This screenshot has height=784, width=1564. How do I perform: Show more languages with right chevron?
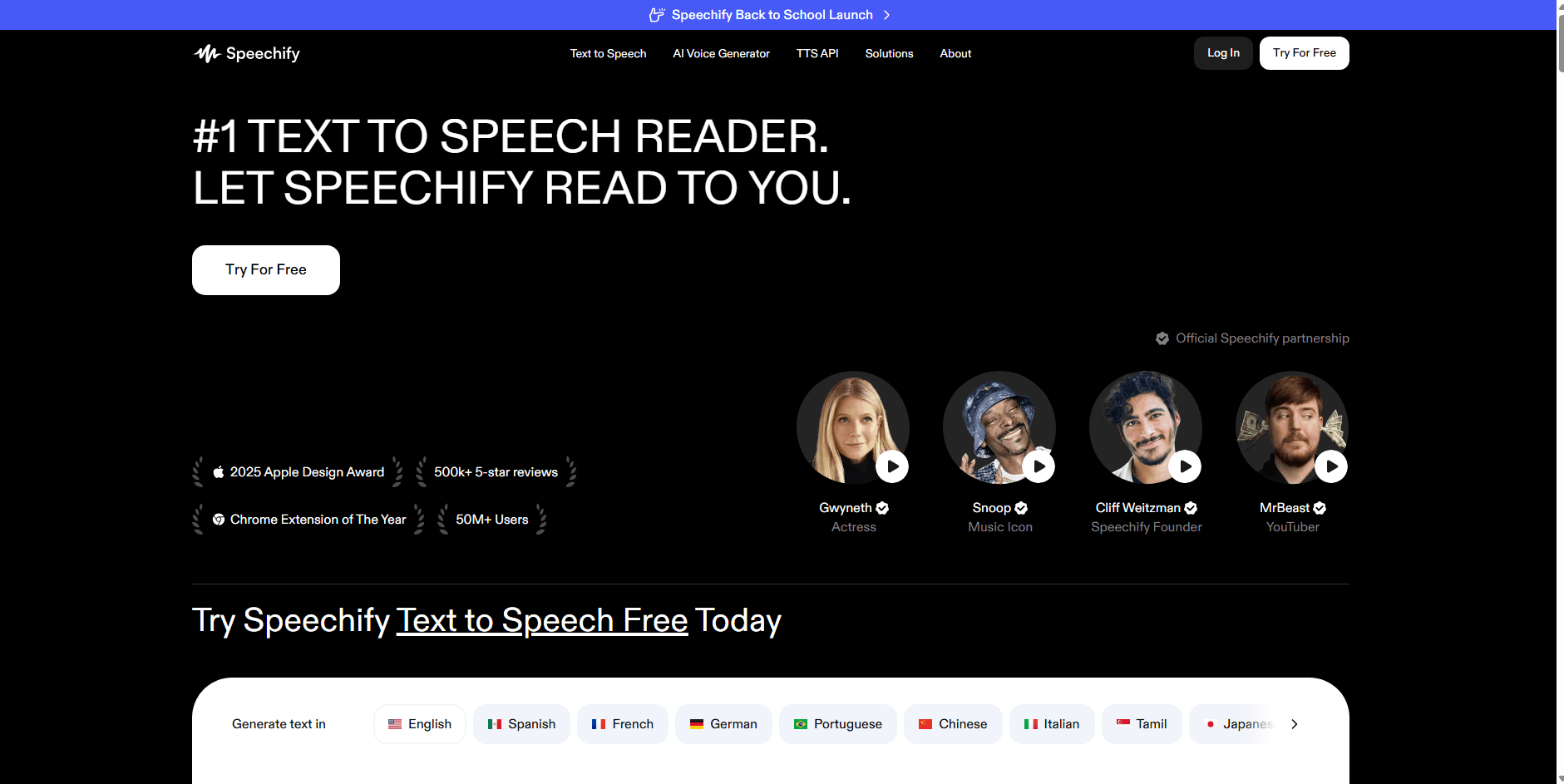click(1295, 724)
